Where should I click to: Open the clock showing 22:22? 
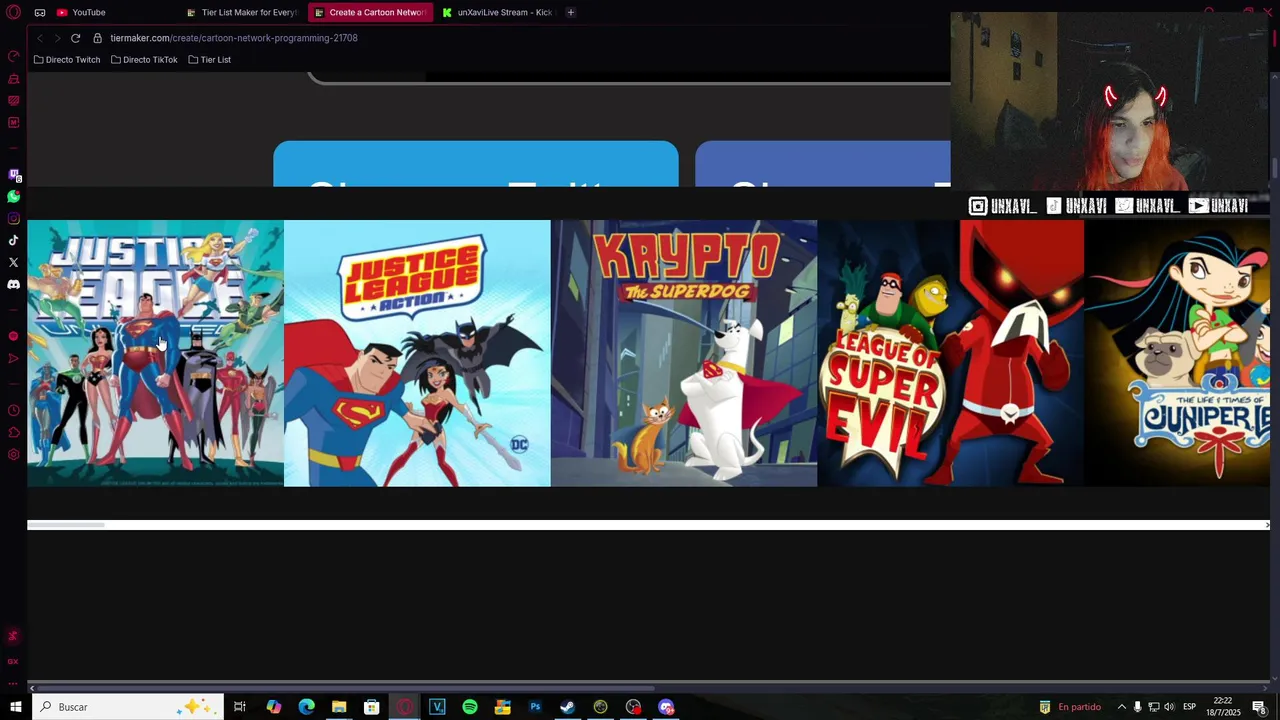[x=1222, y=707]
